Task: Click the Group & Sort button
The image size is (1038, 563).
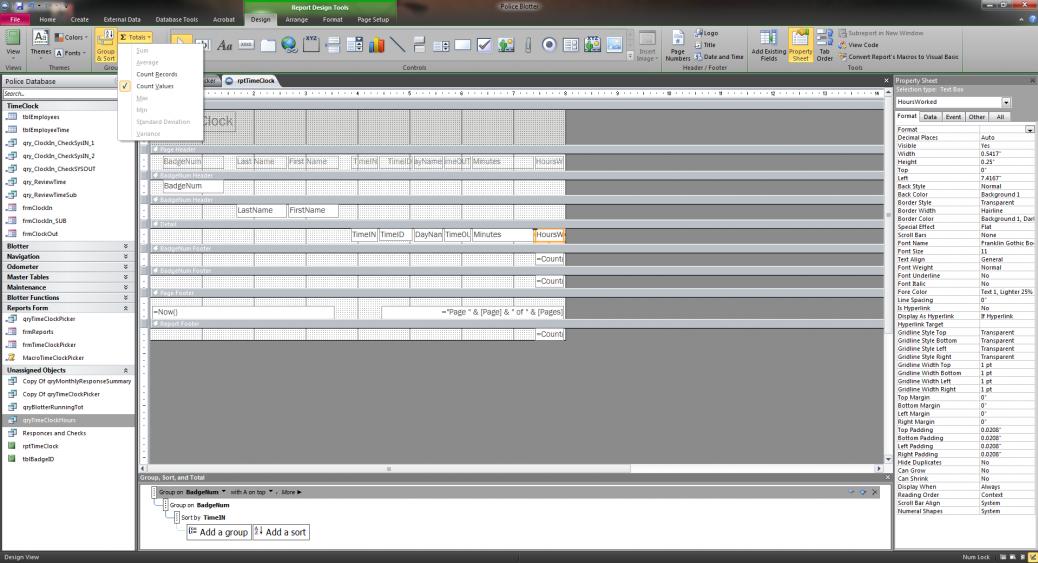Action: click(x=105, y=45)
